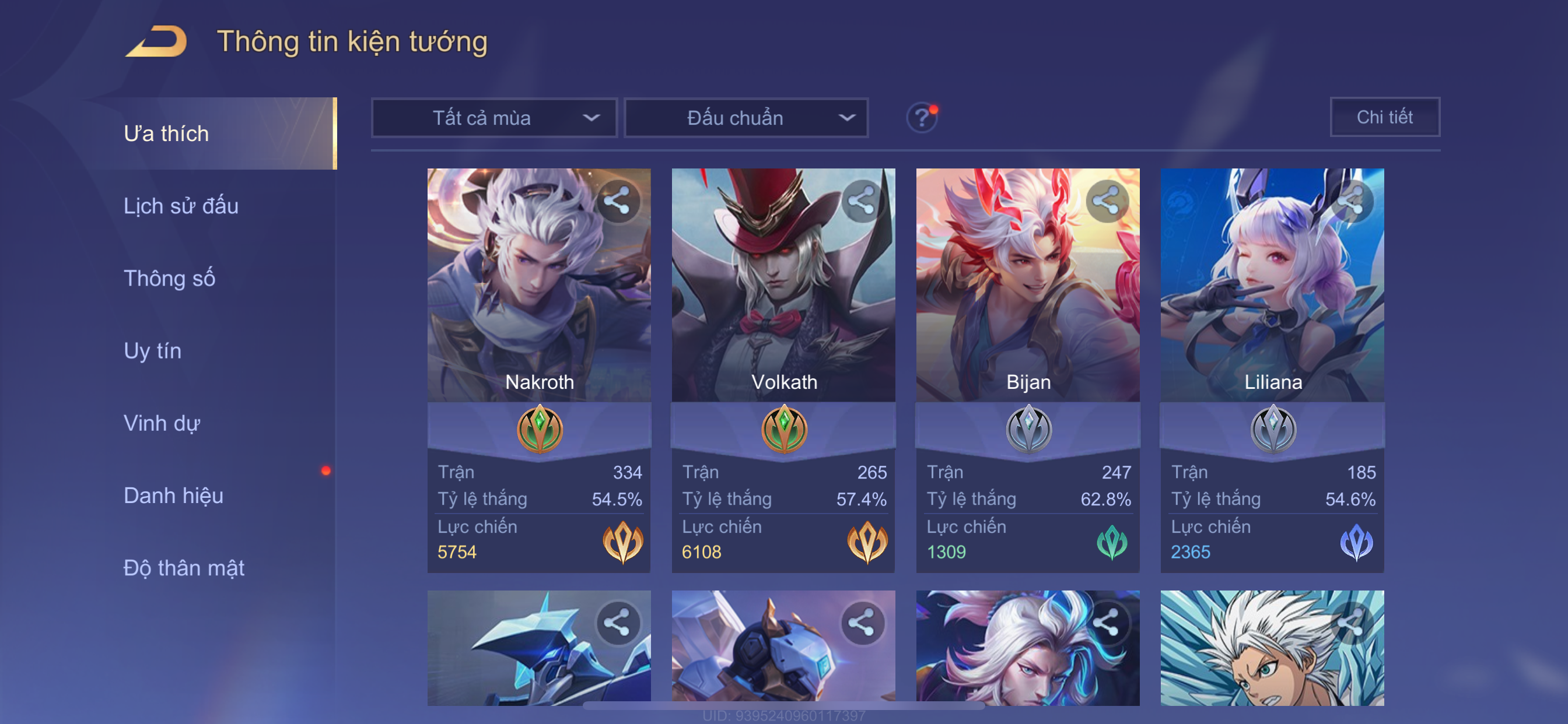This screenshot has width=1568, height=724.
Task: Select the Danh hiệu menu item
Action: 173,495
